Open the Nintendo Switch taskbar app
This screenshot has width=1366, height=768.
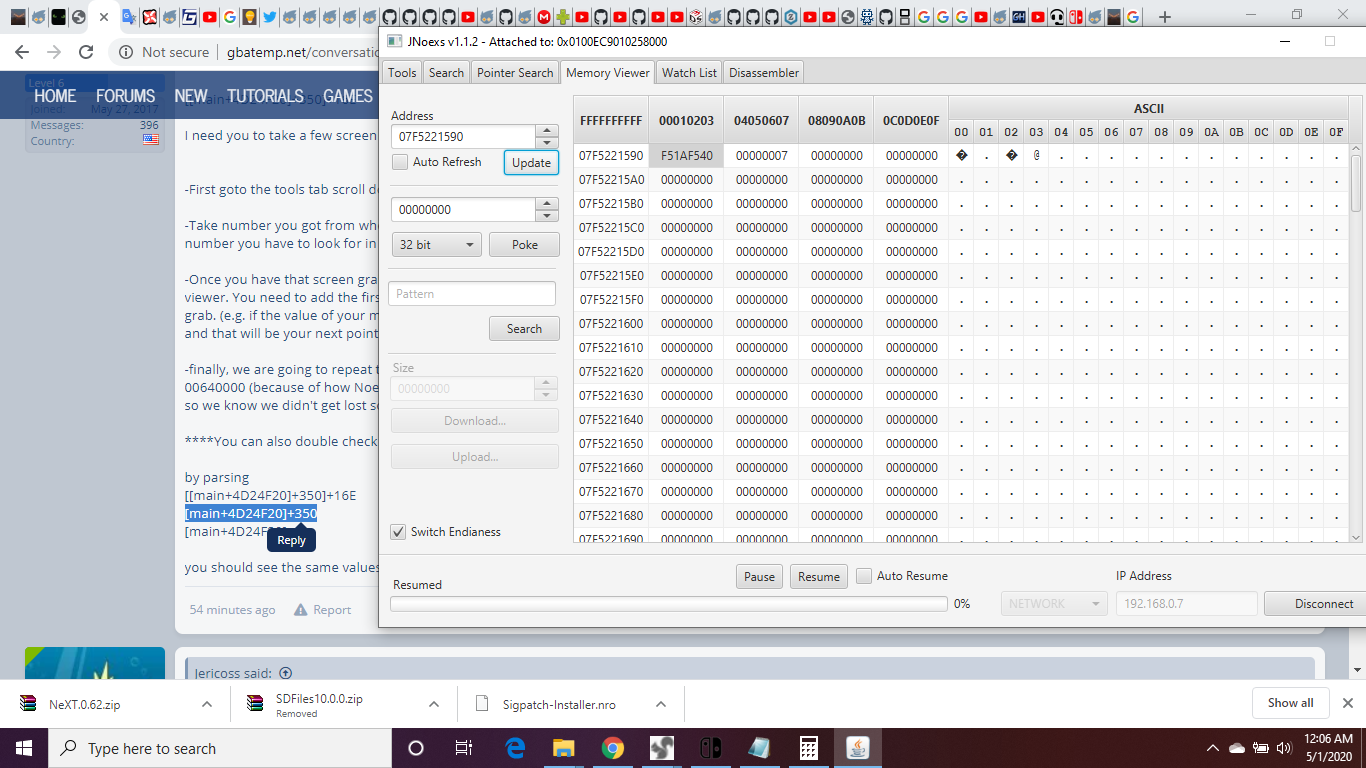pyautogui.click(x=710, y=748)
